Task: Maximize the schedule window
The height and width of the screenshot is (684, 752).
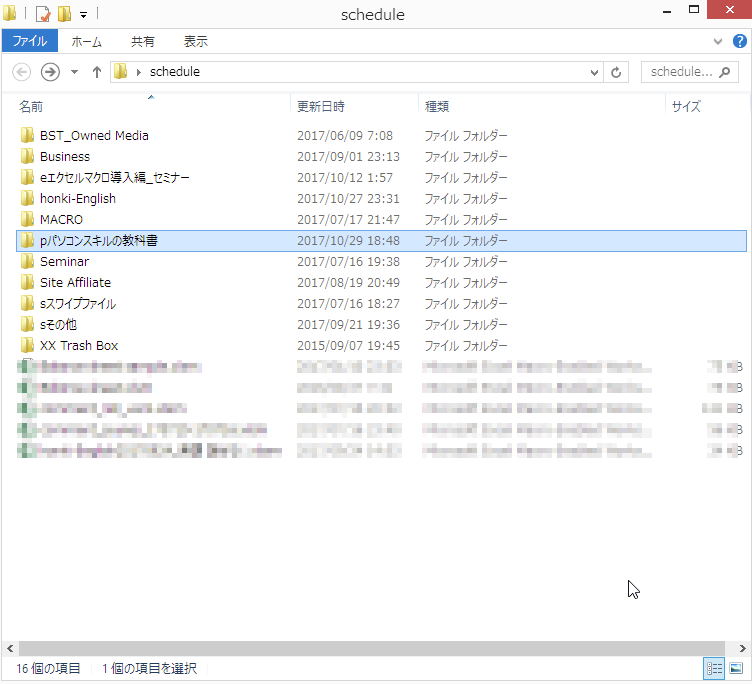Action: 693,10
